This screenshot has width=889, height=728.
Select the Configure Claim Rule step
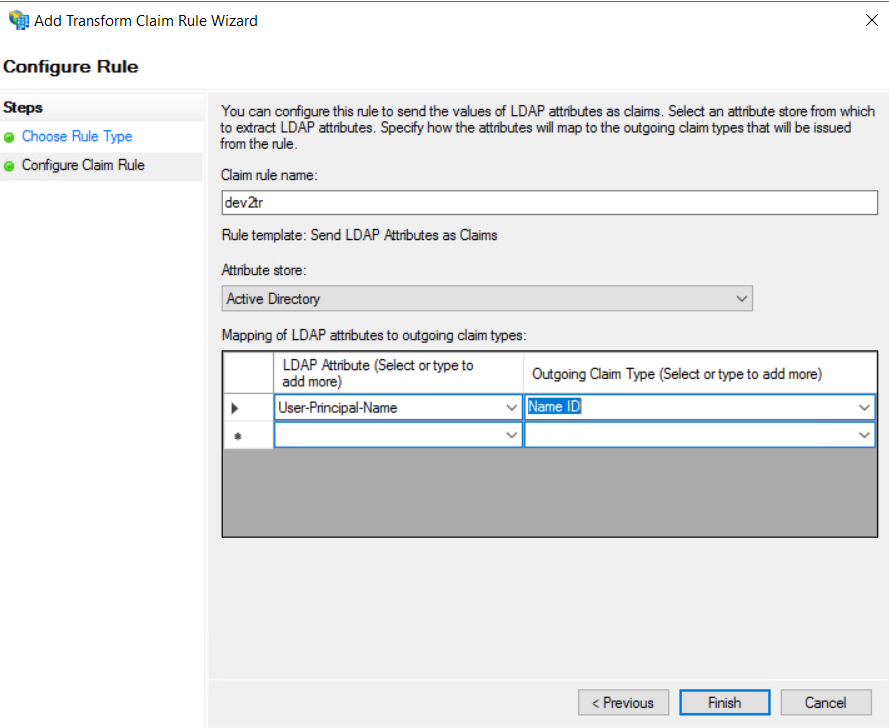coord(83,166)
